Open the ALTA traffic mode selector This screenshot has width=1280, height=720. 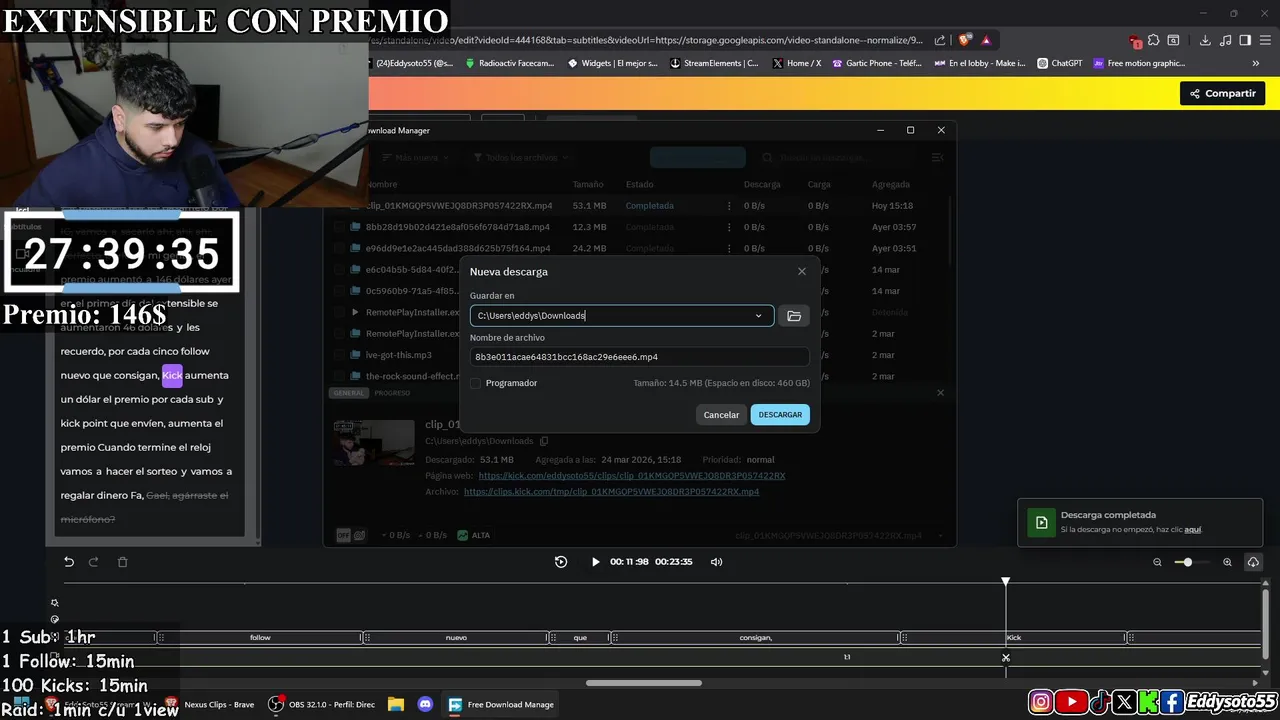474,535
